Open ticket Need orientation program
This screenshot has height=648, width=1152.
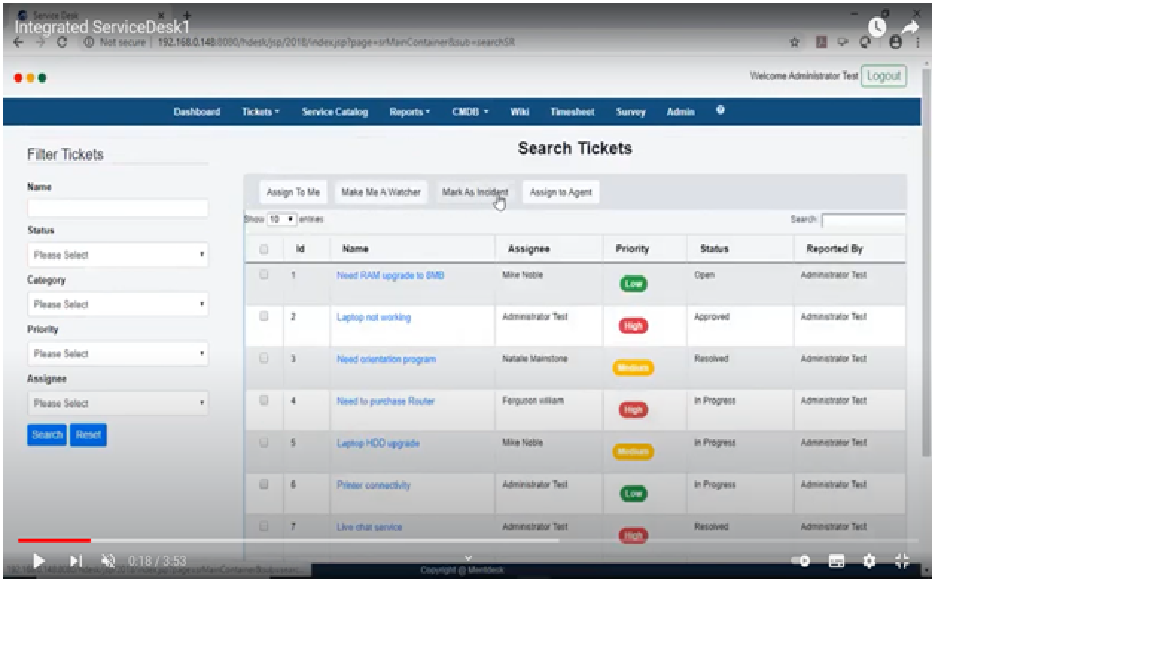pyautogui.click(x=386, y=359)
